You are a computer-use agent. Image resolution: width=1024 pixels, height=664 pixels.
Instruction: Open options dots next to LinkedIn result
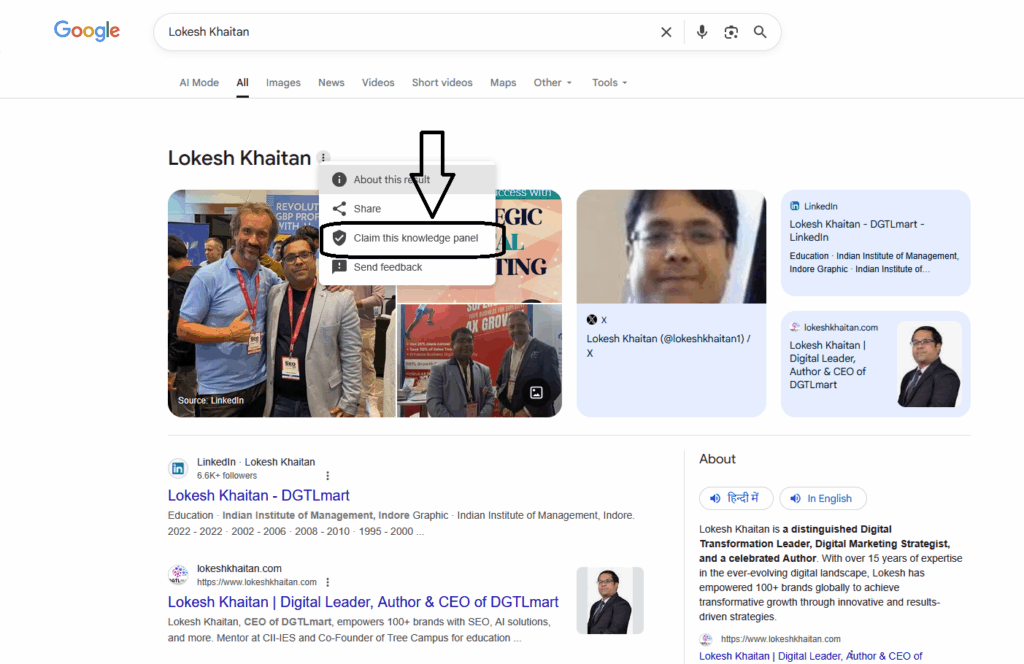[x=327, y=476]
